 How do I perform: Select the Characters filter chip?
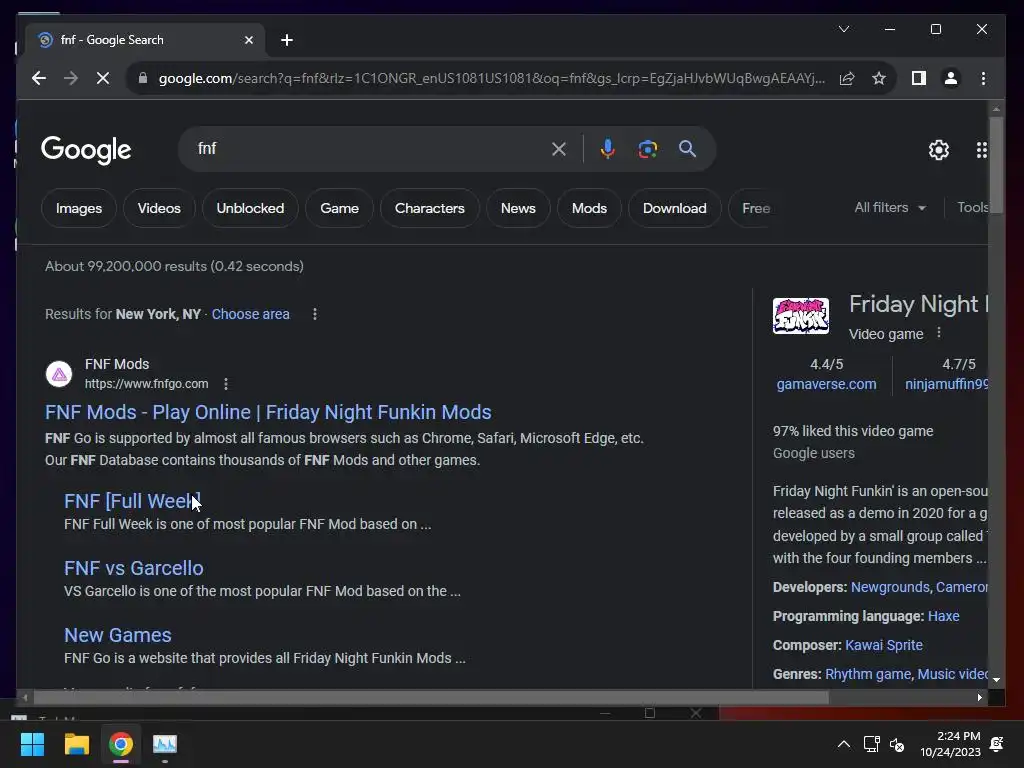pyautogui.click(x=430, y=208)
